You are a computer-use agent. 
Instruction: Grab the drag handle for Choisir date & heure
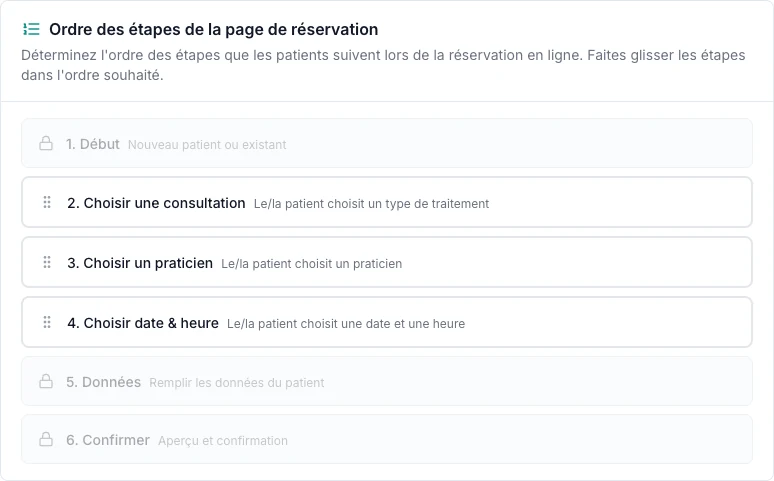47,322
